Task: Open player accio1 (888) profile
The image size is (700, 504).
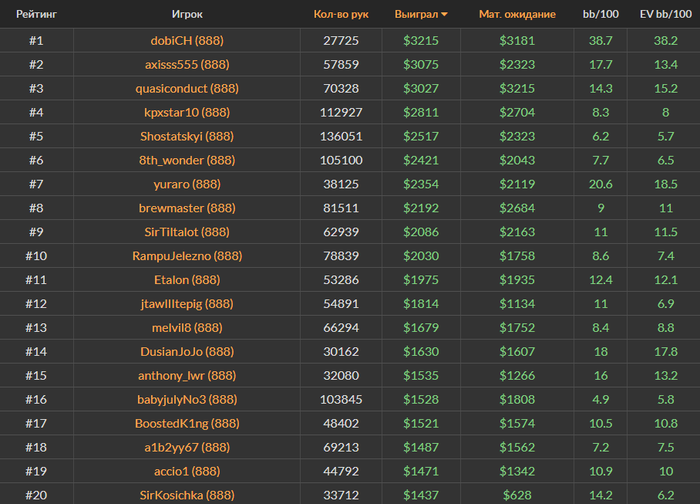Action: 187,471
